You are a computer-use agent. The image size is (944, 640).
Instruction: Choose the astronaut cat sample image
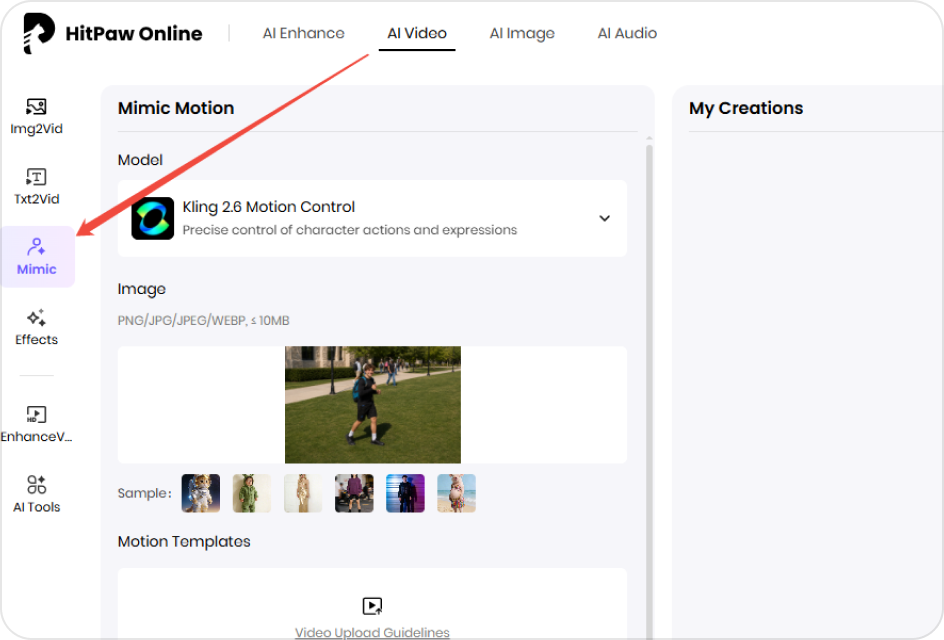click(200, 493)
